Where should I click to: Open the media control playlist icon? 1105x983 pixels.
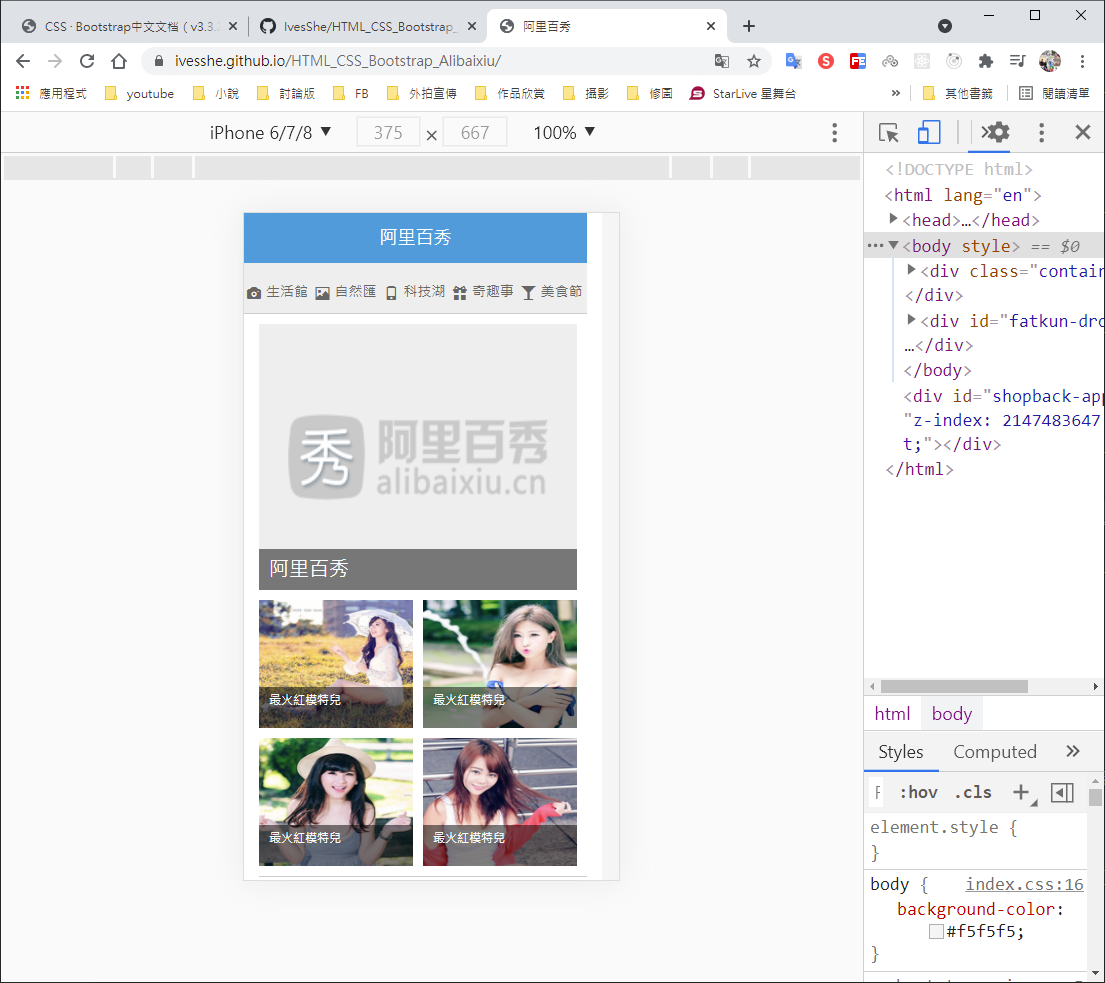click(x=1017, y=61)
